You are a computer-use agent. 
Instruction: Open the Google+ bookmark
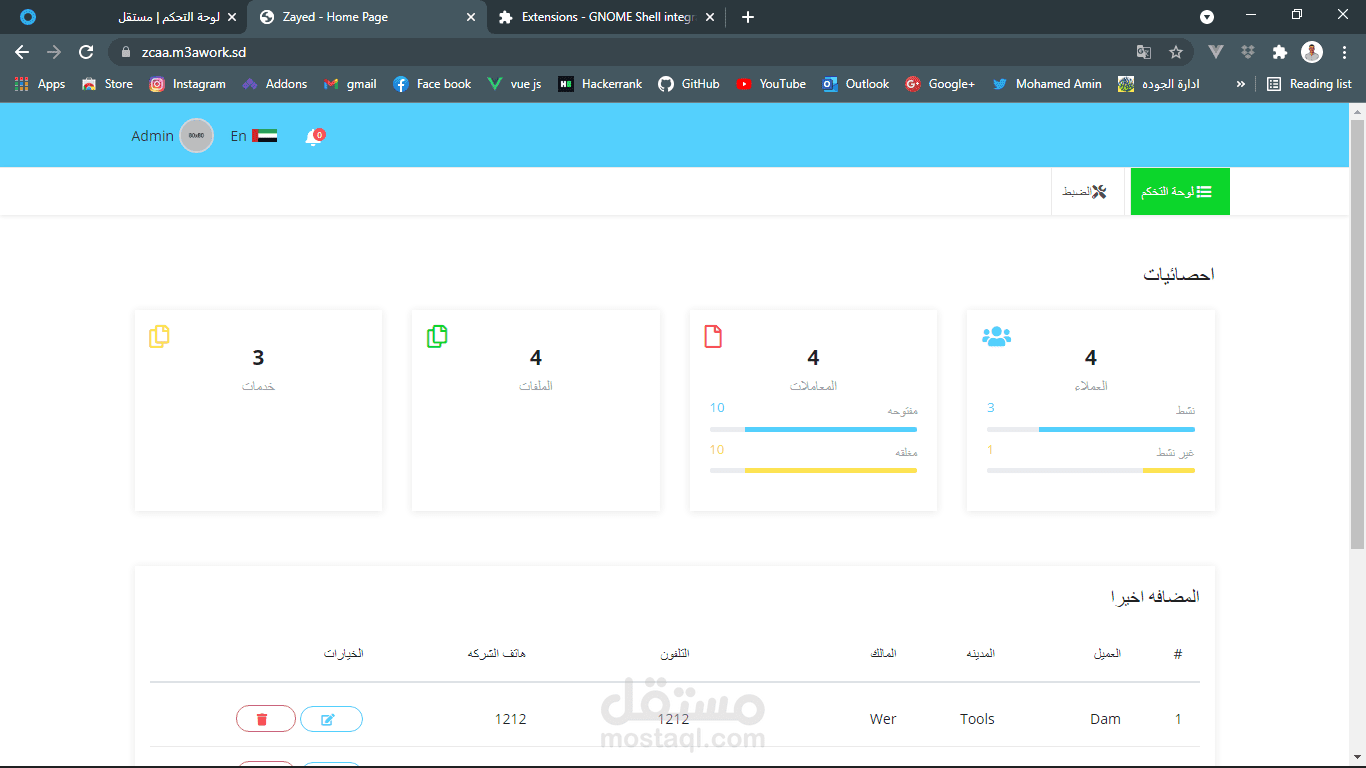[x=940, y=84]
